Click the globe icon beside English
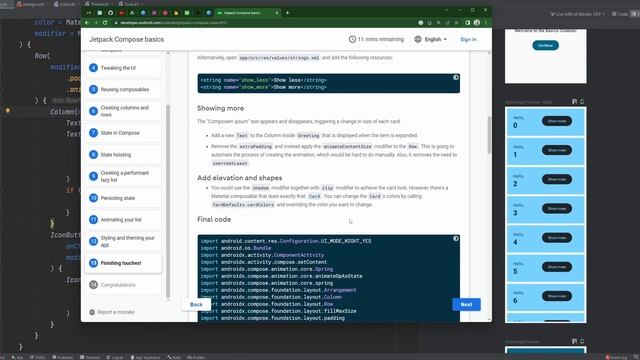The width and height of the screenshot is (640, 360). point(418,39)
